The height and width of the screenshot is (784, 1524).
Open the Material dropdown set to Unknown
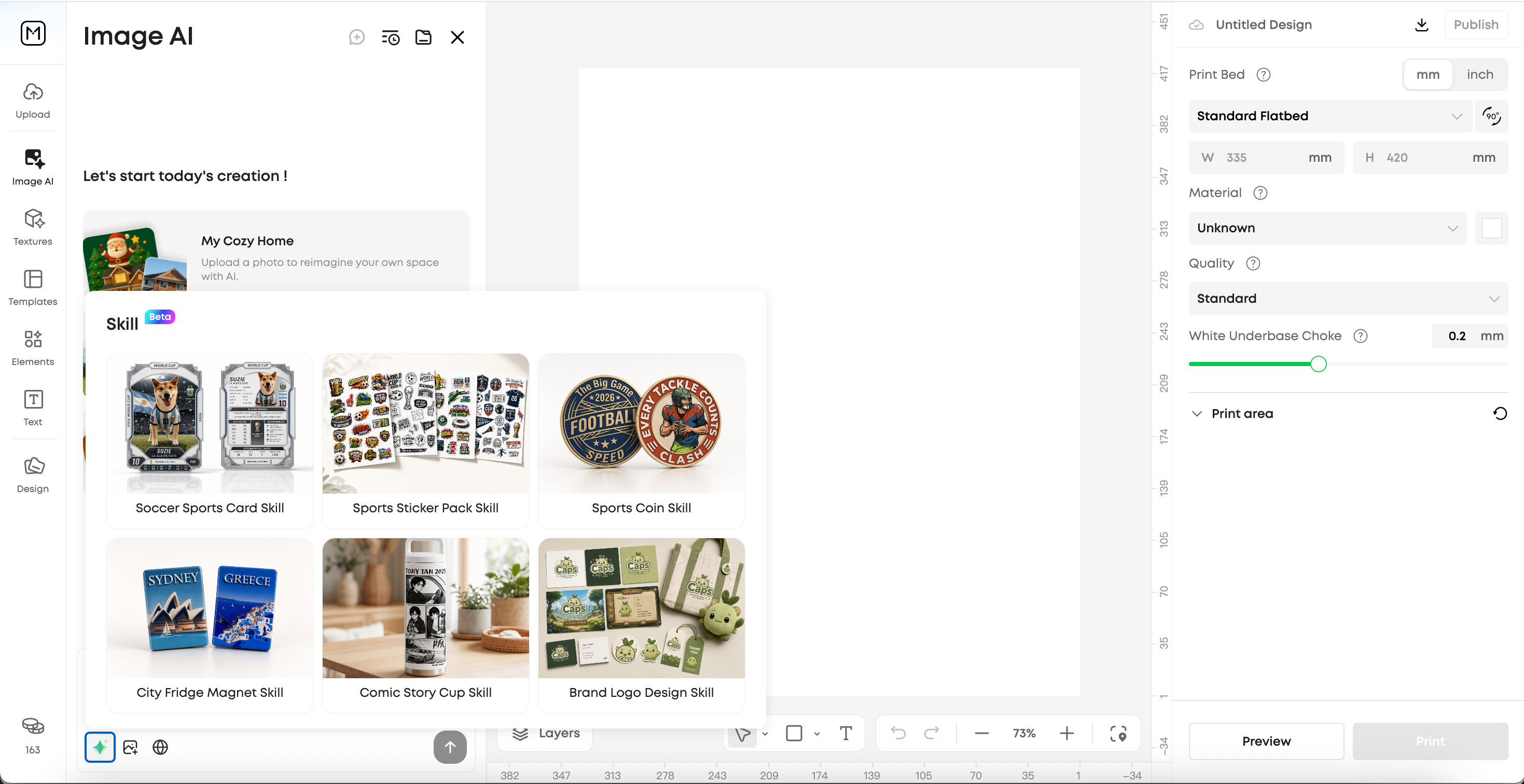[1327, 228]
